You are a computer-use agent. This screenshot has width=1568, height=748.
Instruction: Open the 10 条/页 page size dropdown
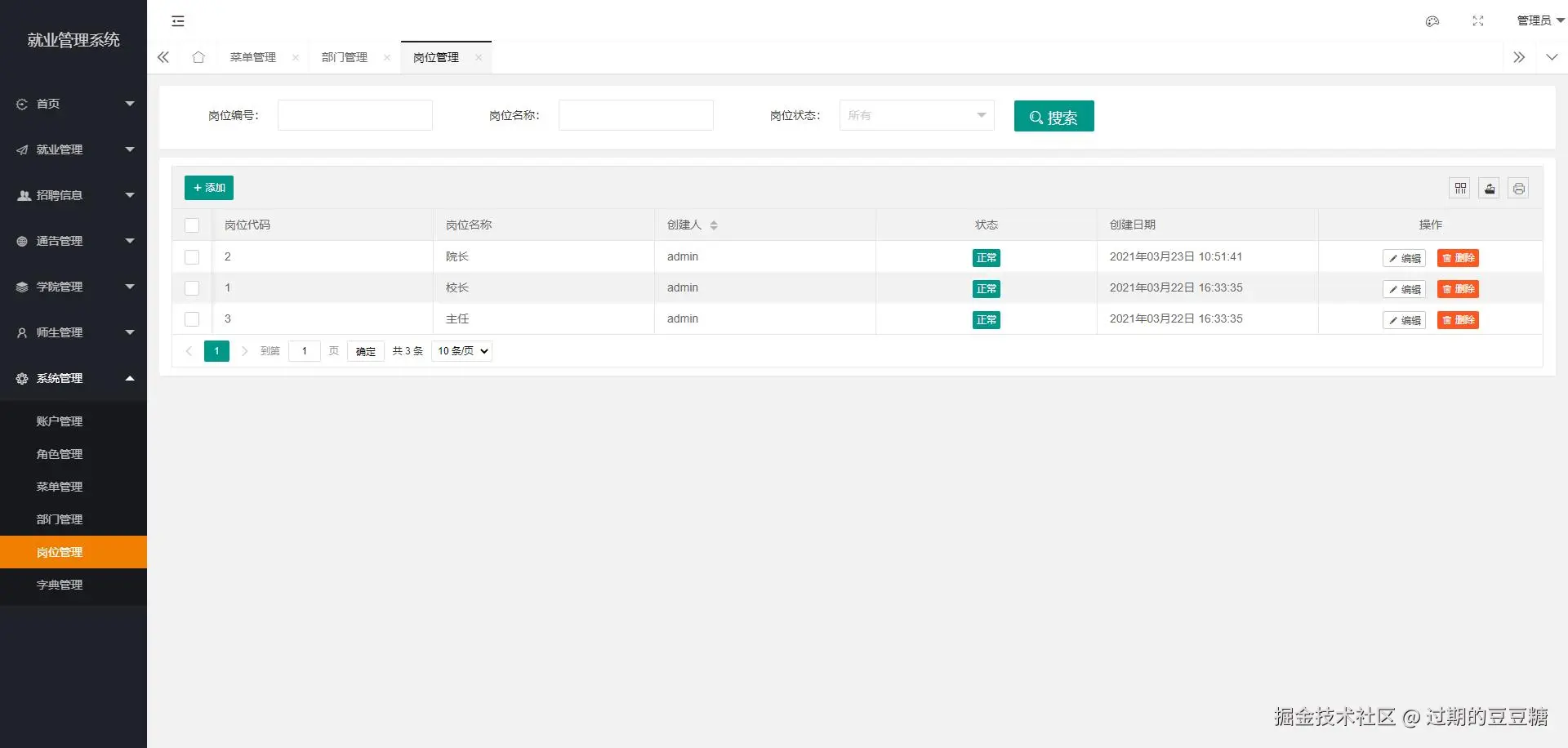pos(461,351)
